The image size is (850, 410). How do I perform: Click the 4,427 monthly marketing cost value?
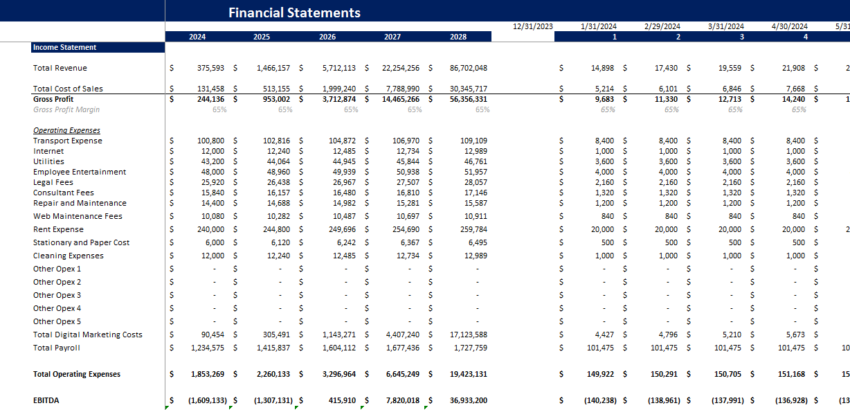[x=605, y=335]
